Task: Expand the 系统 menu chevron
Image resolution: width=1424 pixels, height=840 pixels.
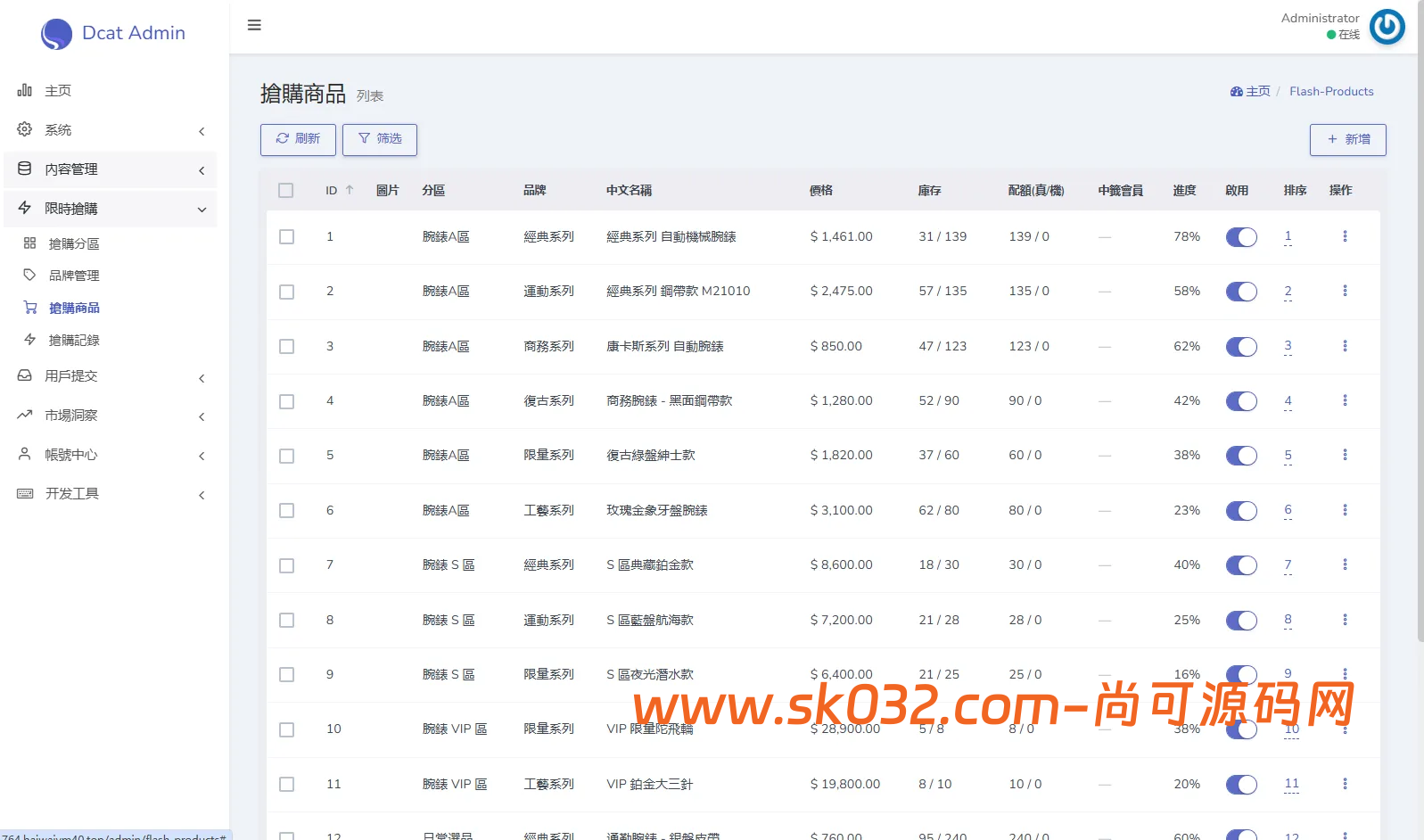Action: (202, 131)
